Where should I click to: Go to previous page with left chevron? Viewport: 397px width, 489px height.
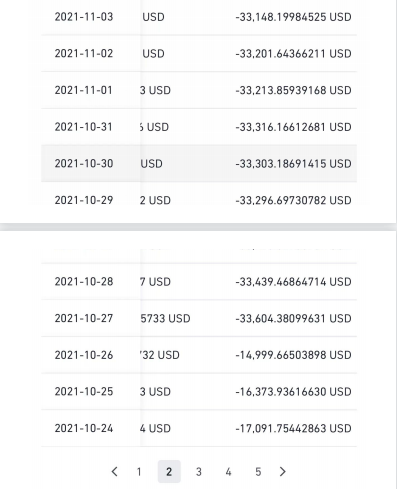tap(114, 471)
